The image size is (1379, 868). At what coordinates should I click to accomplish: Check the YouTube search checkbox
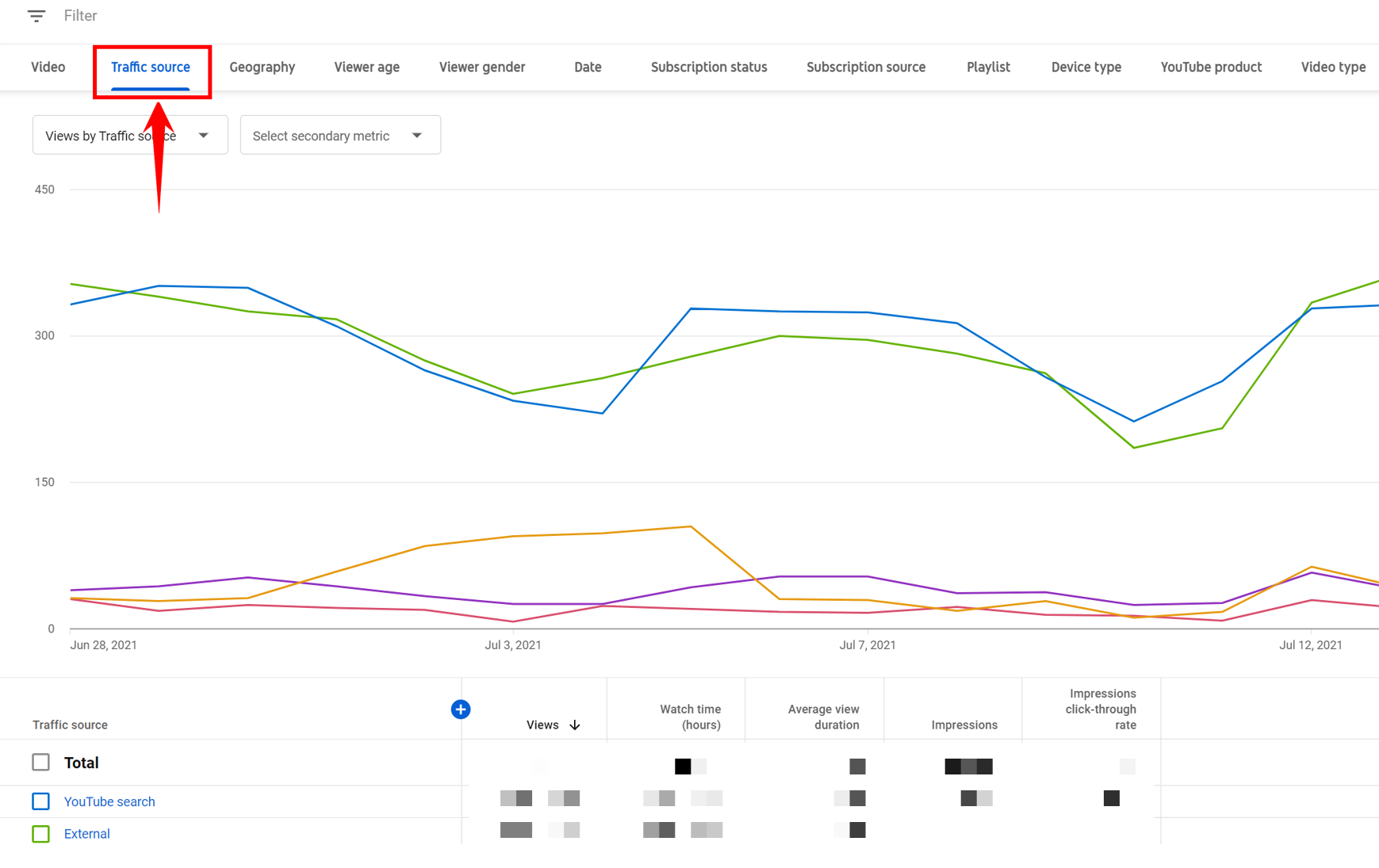coord(41,801)
